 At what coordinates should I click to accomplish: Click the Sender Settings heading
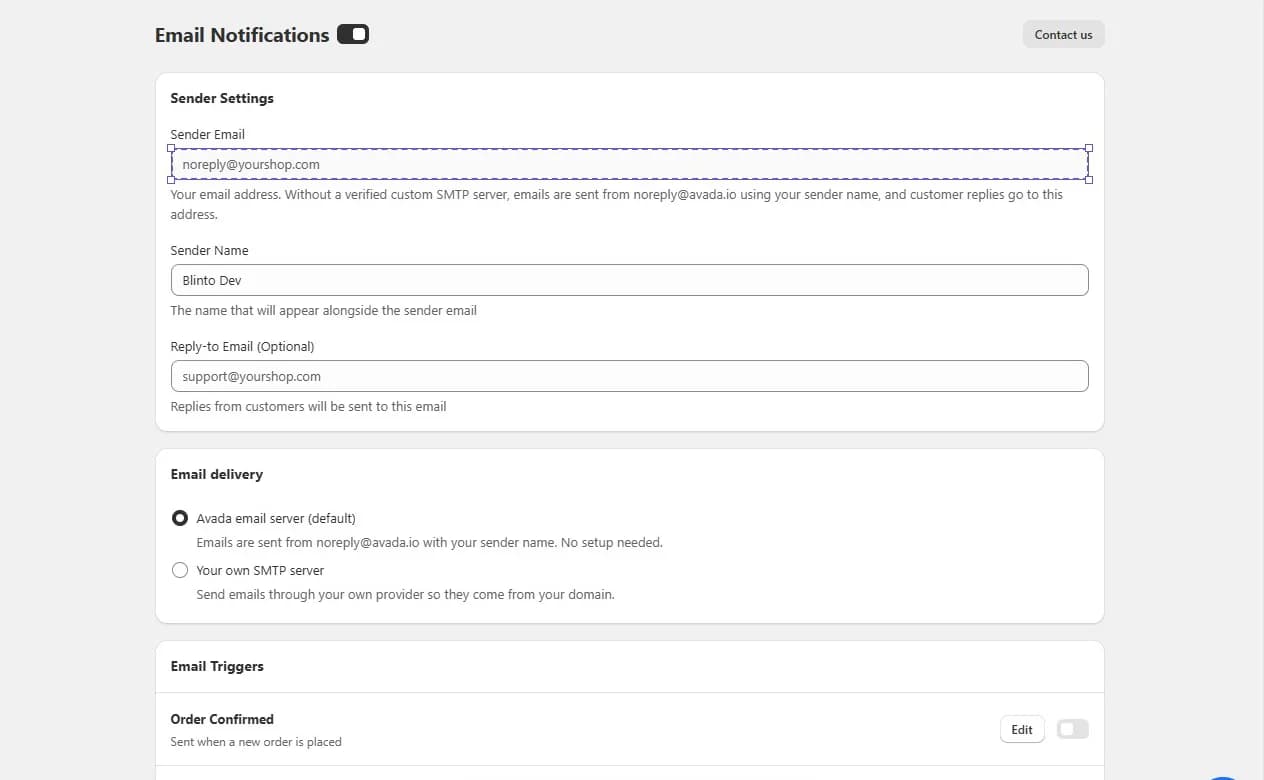222,98
